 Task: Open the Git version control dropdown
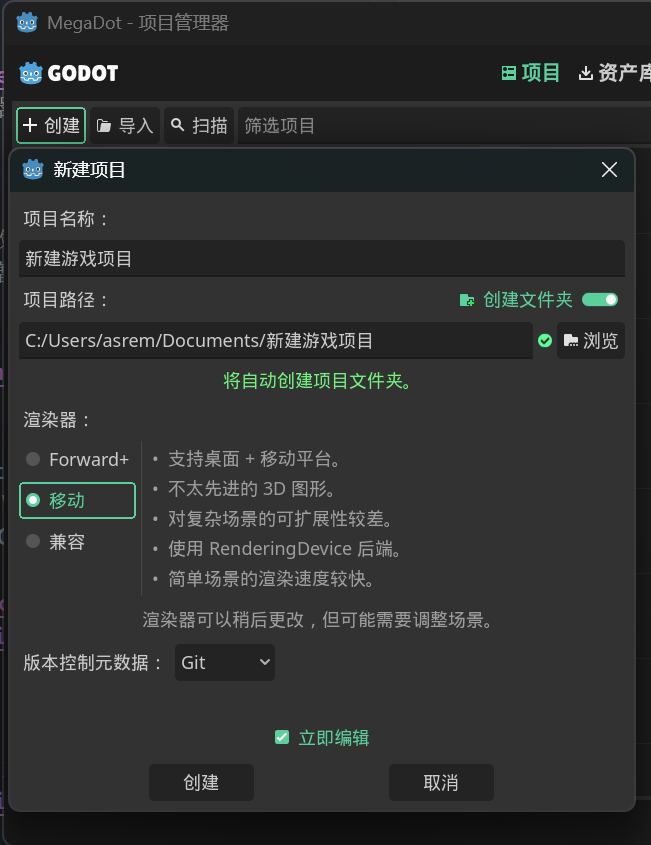pyautogui.click(x=224, y=662)
